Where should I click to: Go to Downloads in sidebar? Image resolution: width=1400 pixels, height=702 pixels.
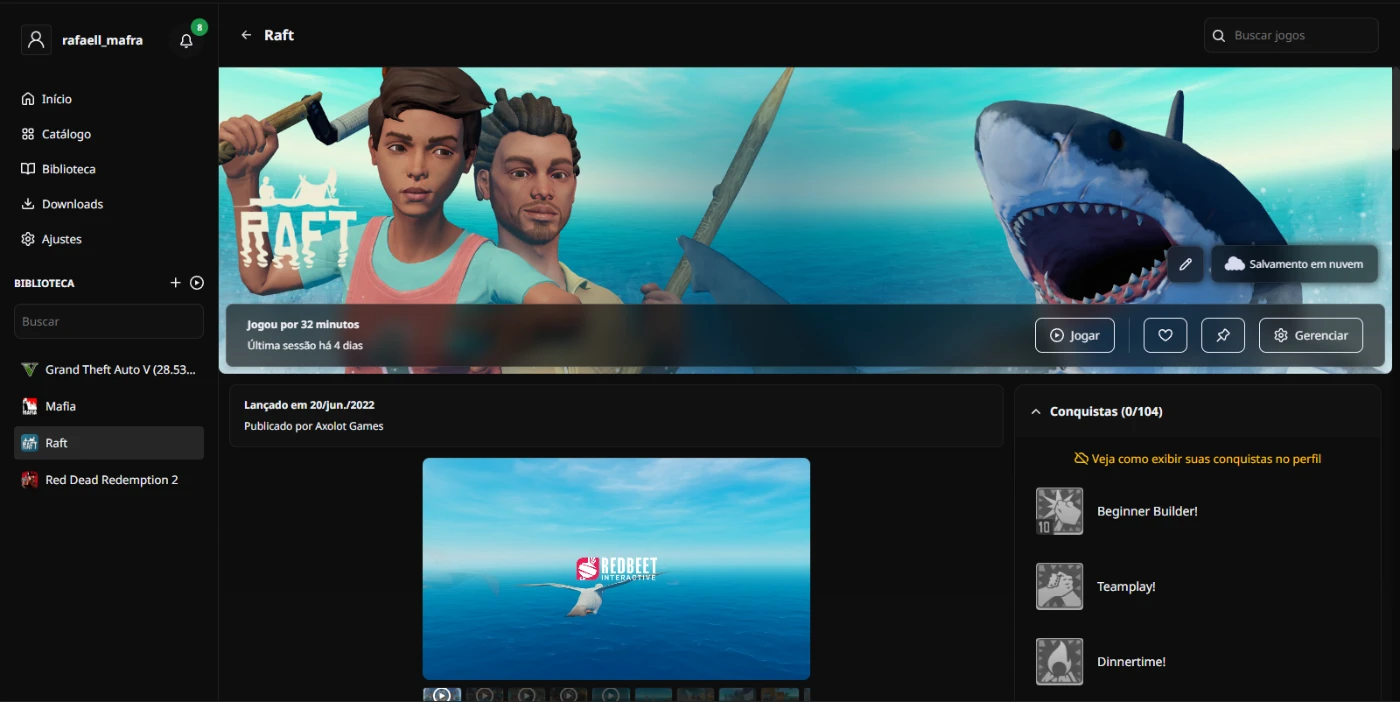tap(72, 204)
